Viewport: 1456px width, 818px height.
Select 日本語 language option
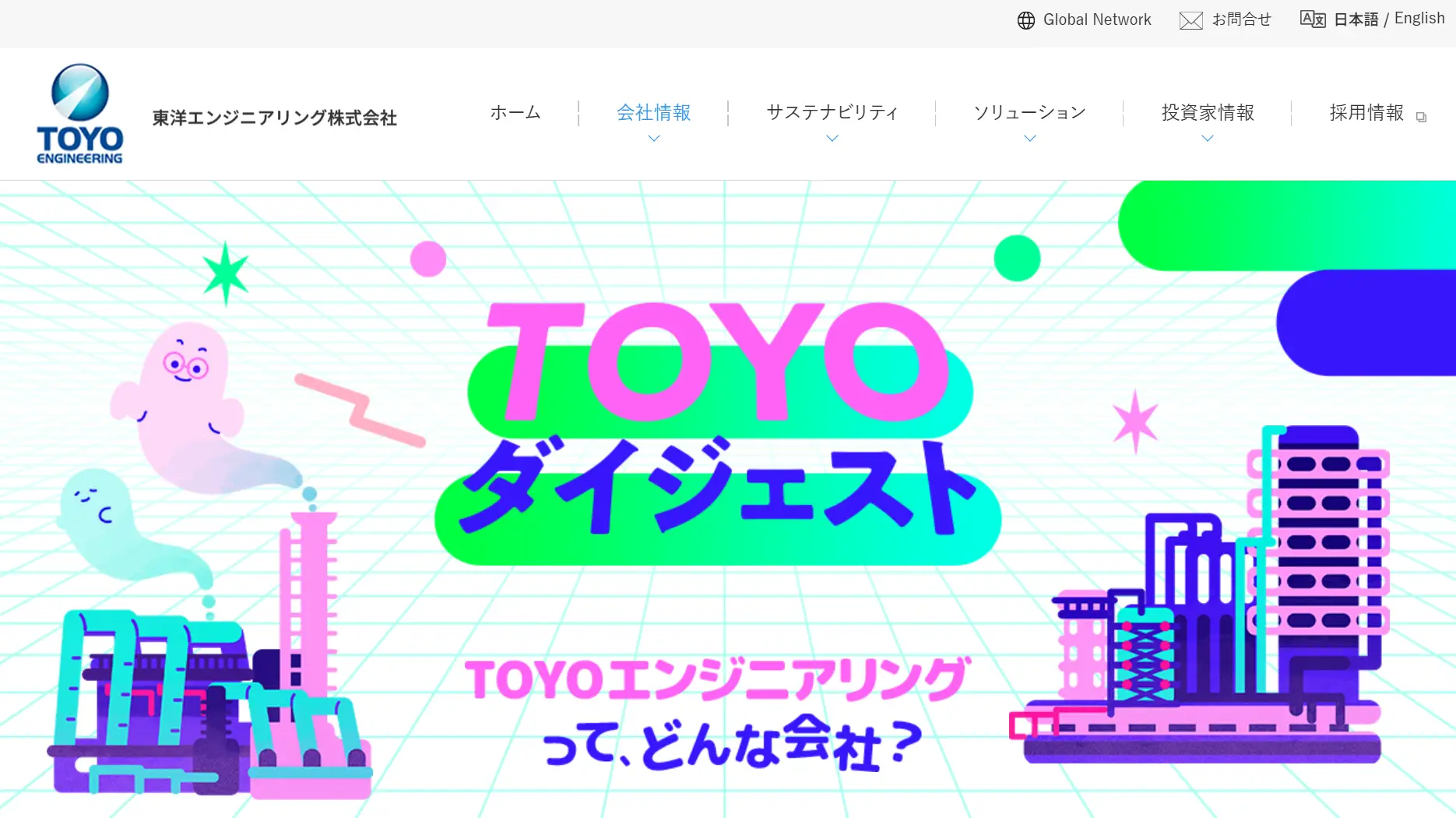coord(1356,19)
